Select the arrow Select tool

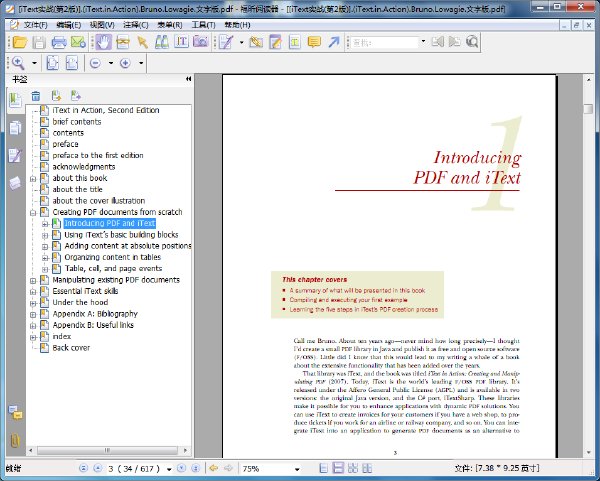click(142, 42)
